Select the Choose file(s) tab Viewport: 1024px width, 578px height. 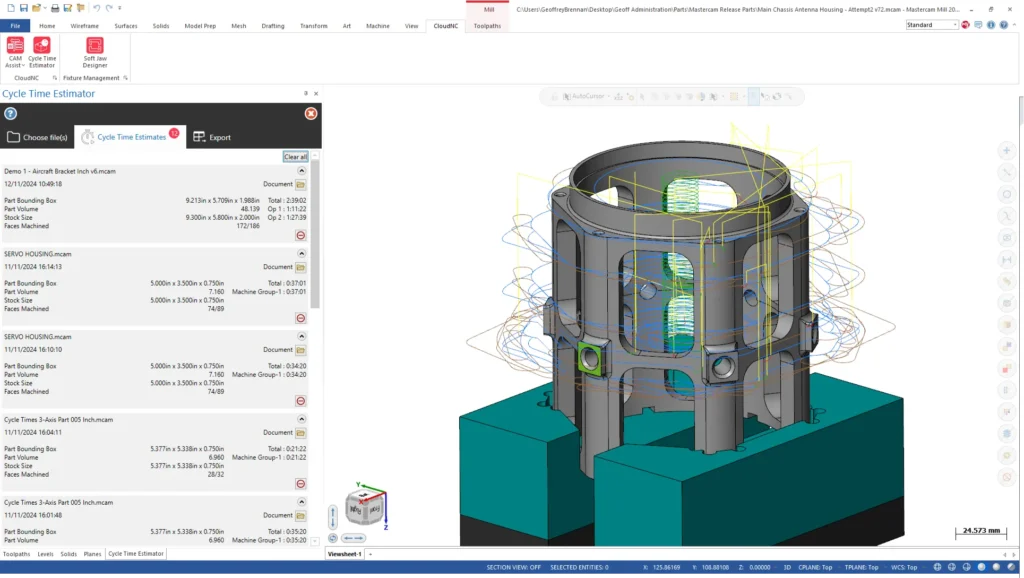(x=37, y=137)
